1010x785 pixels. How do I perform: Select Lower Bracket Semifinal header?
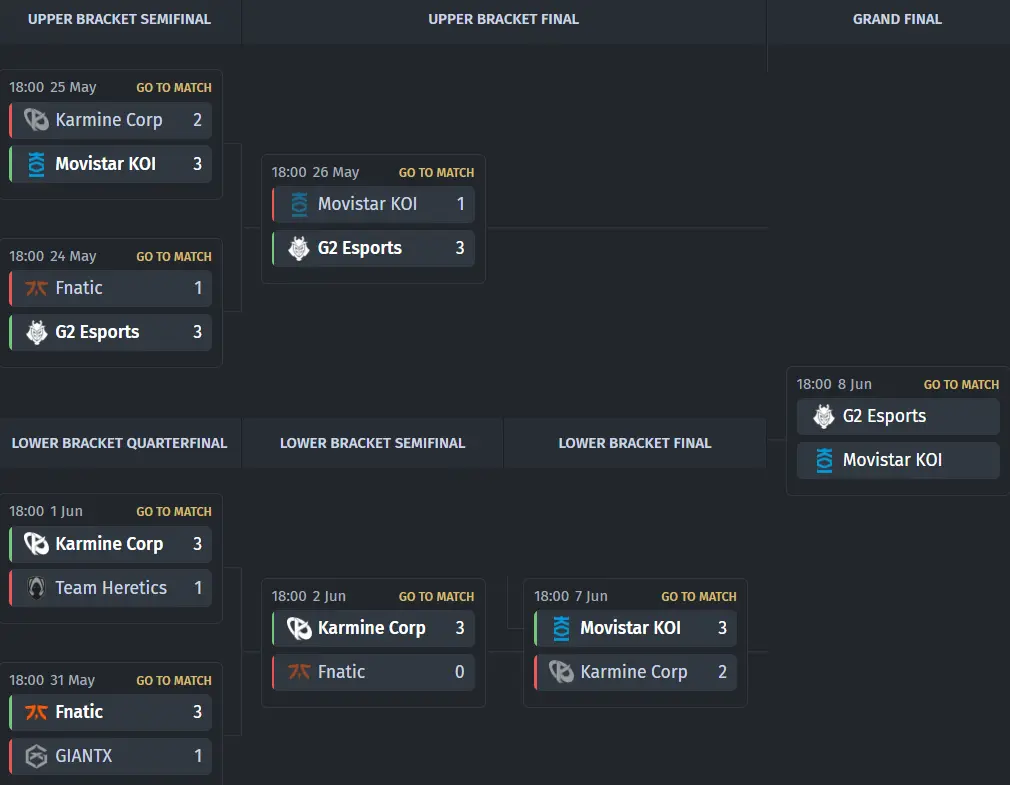(x=372, y=443)
